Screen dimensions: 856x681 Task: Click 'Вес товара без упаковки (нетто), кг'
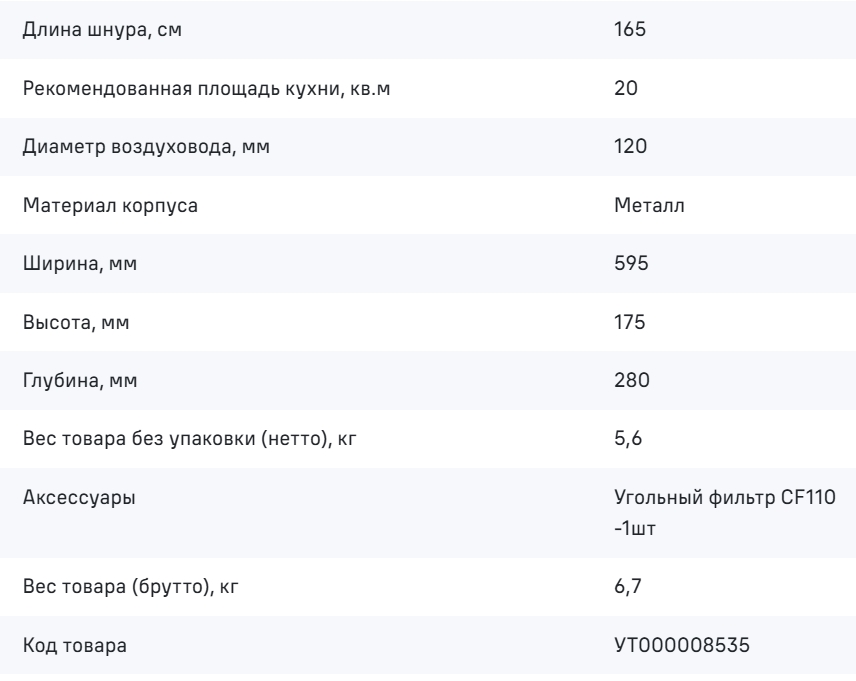coord(189,439)
